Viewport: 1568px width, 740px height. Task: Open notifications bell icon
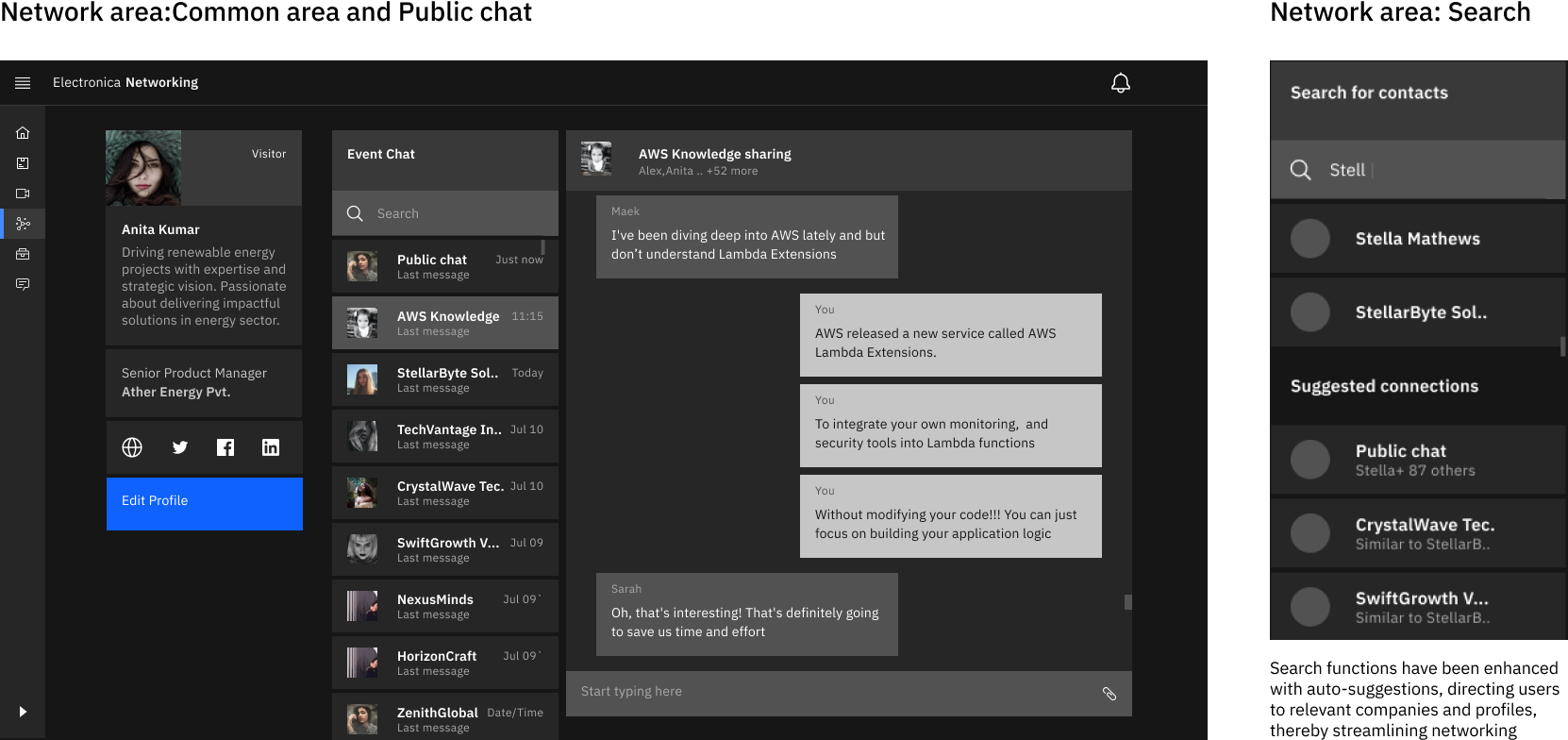[1121, 83]
